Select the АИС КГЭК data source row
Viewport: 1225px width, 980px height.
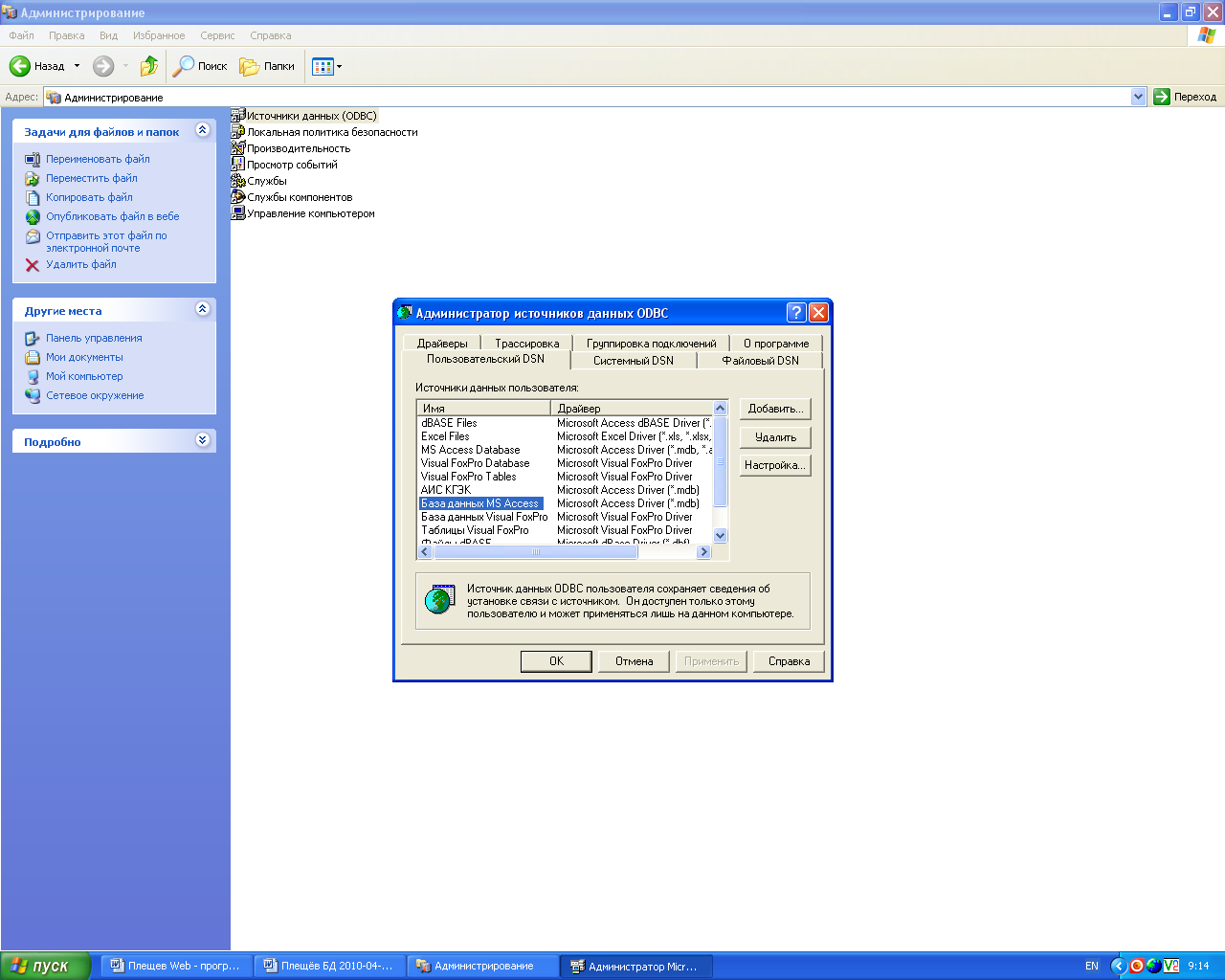coord(565,490)
